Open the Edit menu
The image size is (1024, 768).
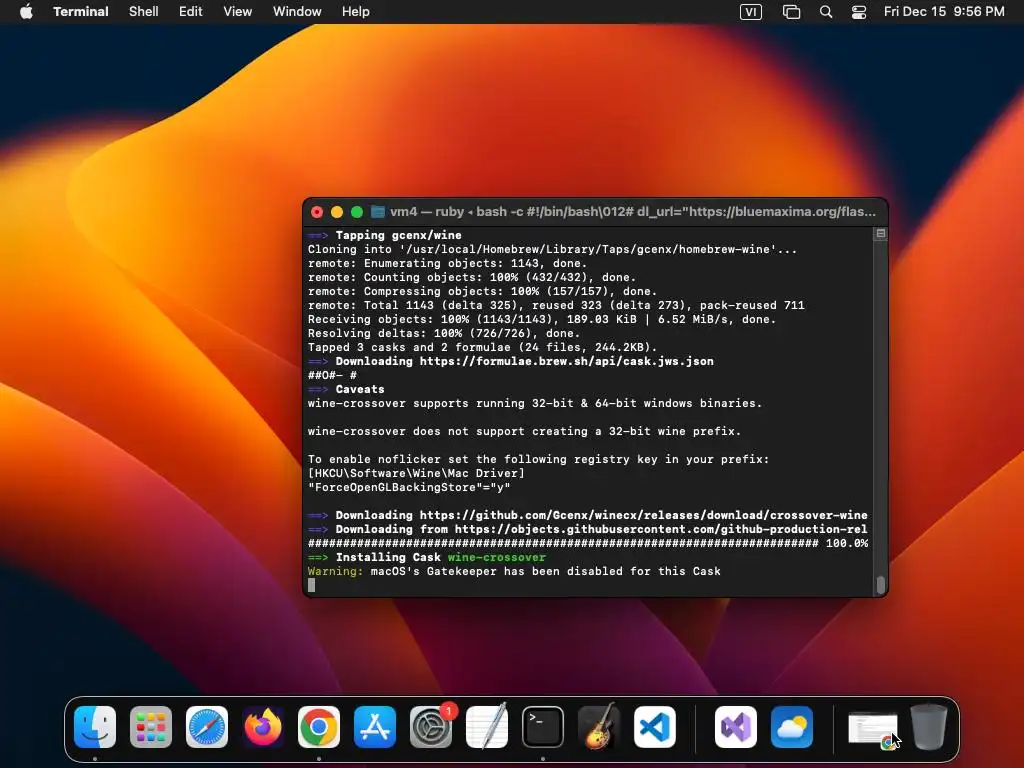coord(191,12)
